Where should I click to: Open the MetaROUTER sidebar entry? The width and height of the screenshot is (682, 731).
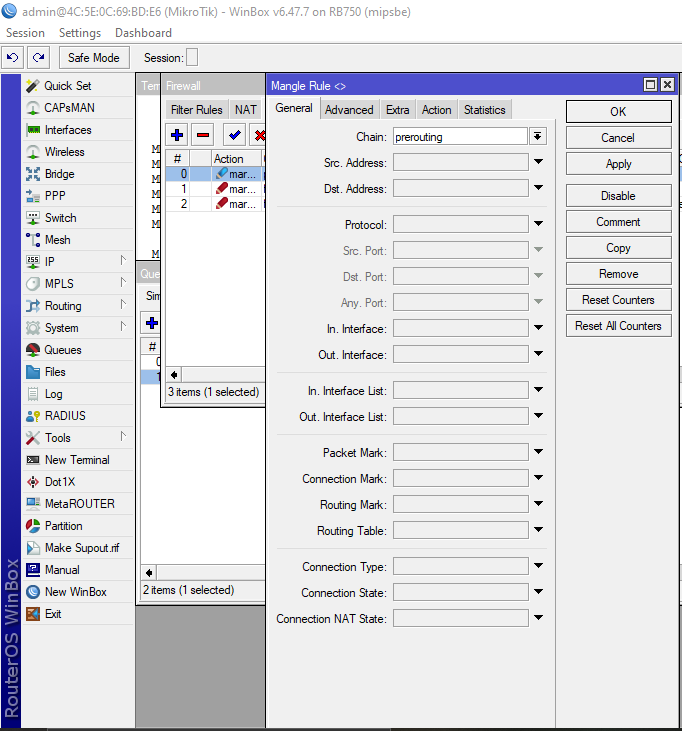click(77, 503)
